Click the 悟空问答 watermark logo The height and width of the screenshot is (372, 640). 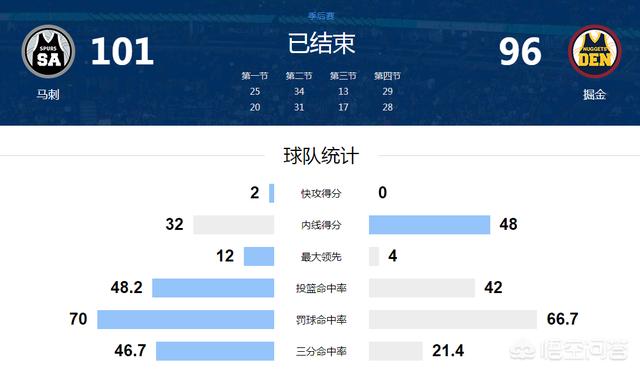(x=569, y=351)
